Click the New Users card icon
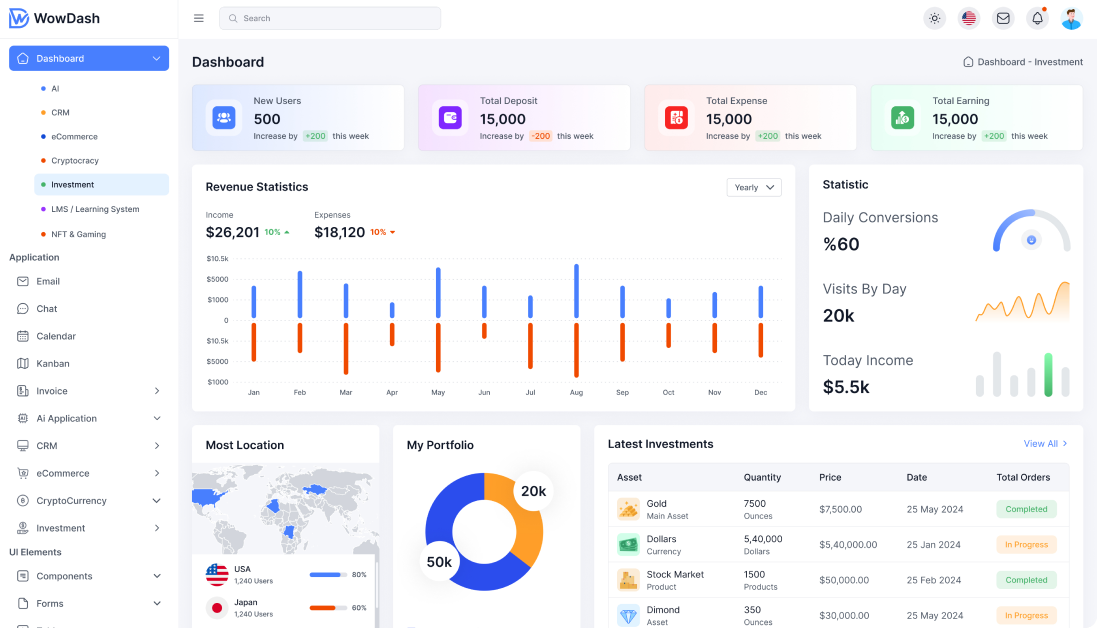This screenshot has height=628, width=1097. click(x=224, y=118)
